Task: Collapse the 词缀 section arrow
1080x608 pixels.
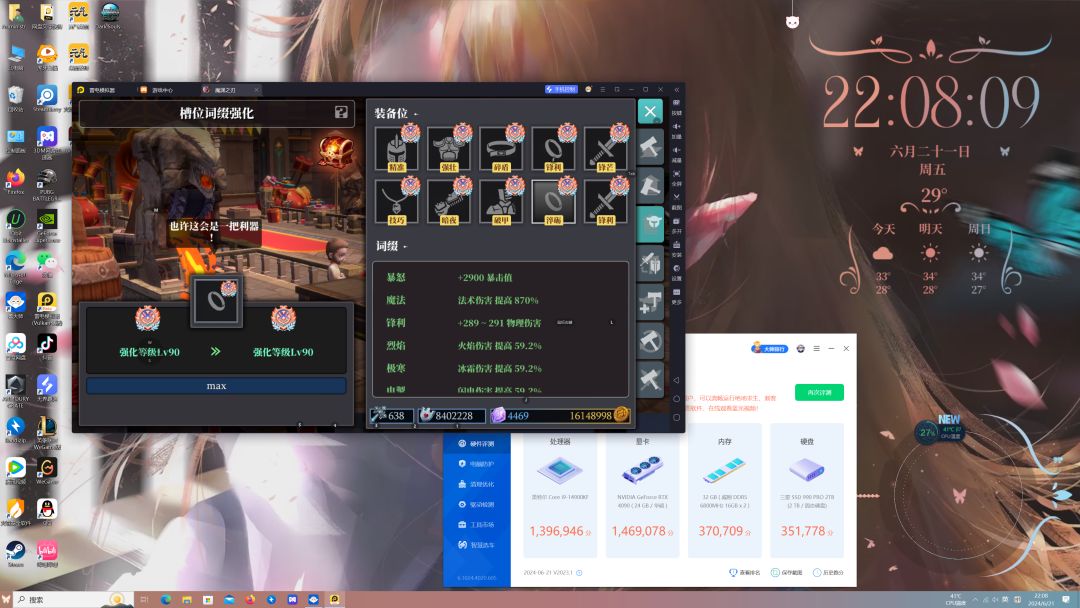Action: [x=406, y=247]
